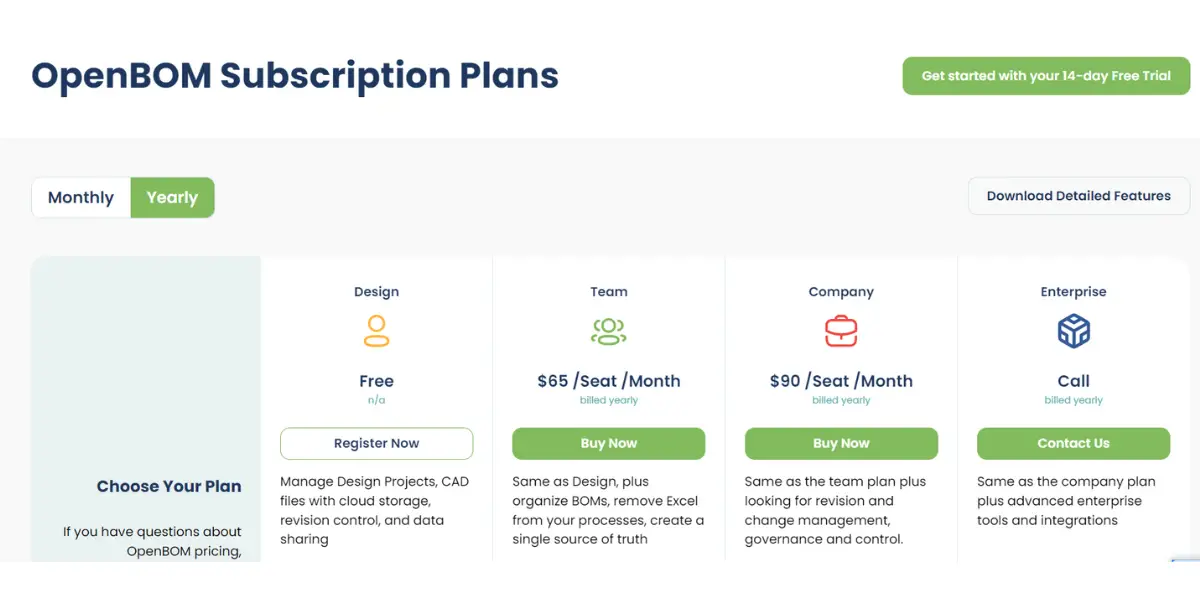Click the OpenBOM Subscription Plans title
The width and height of the screenshot is (1200, 600).
[x=295, y=76]
